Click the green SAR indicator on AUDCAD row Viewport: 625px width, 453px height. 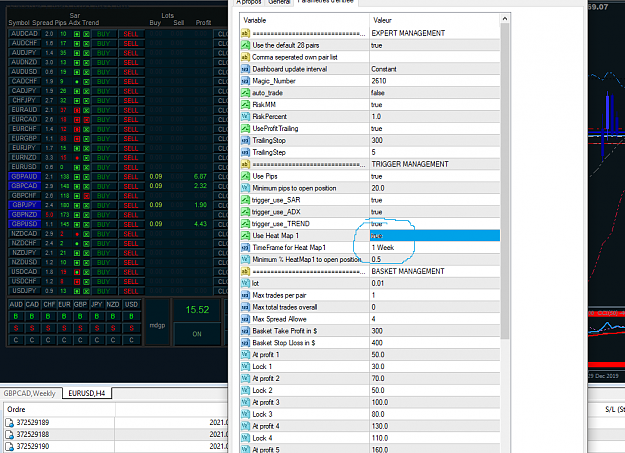coord(77,34)
